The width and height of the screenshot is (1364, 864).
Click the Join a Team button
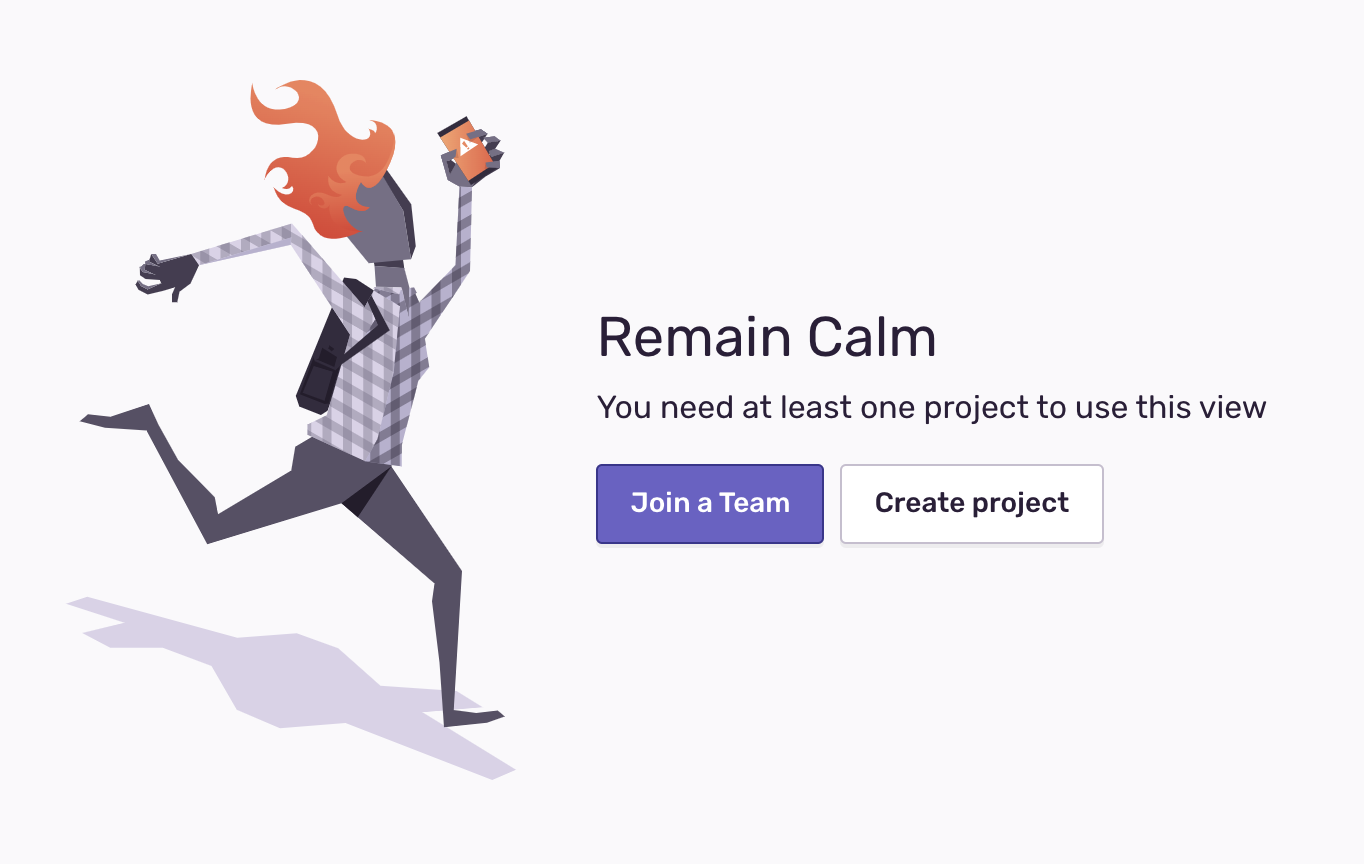click(x=710, y=504)
